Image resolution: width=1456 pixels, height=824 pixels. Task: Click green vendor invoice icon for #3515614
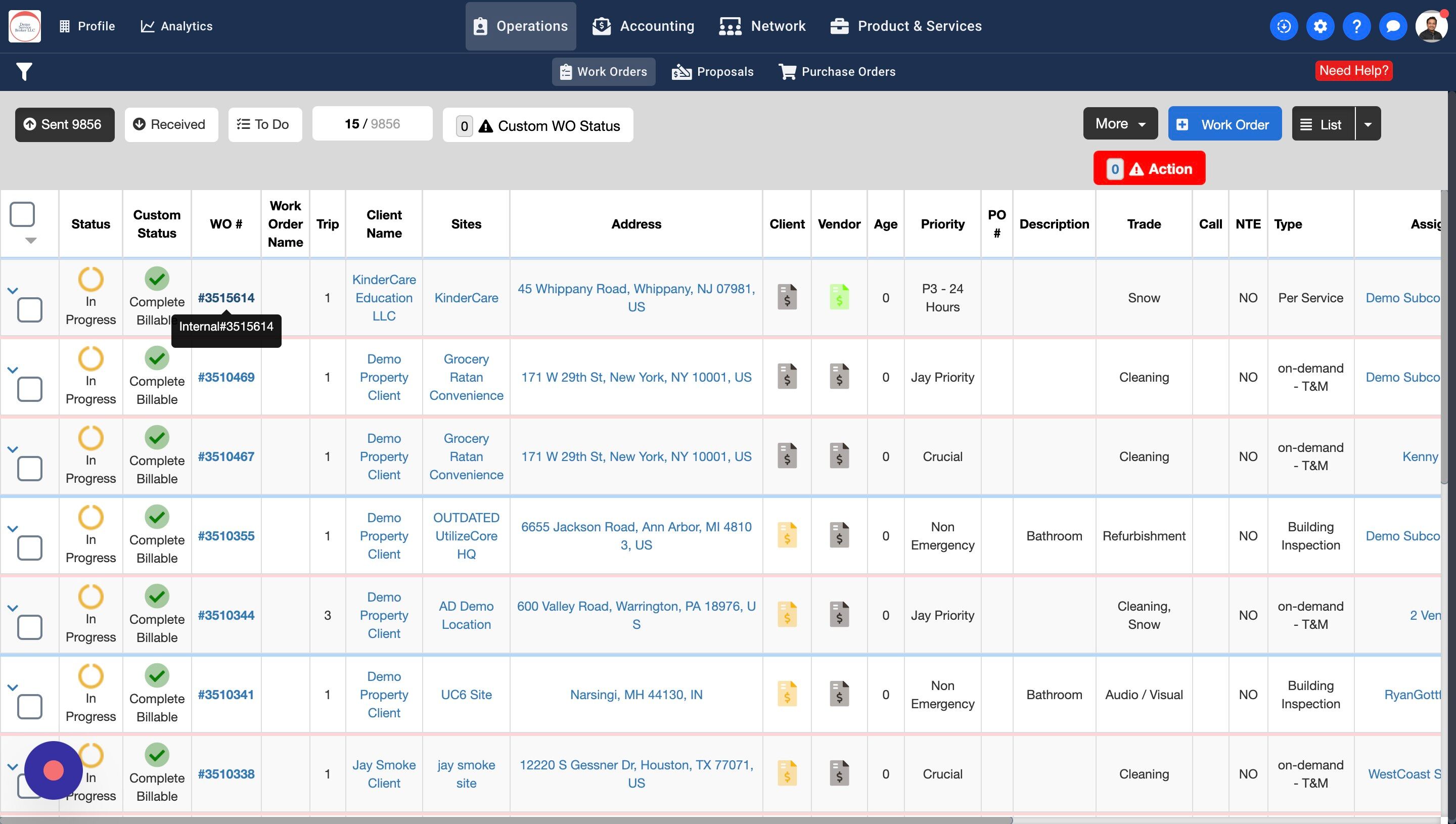coord(839,297)
